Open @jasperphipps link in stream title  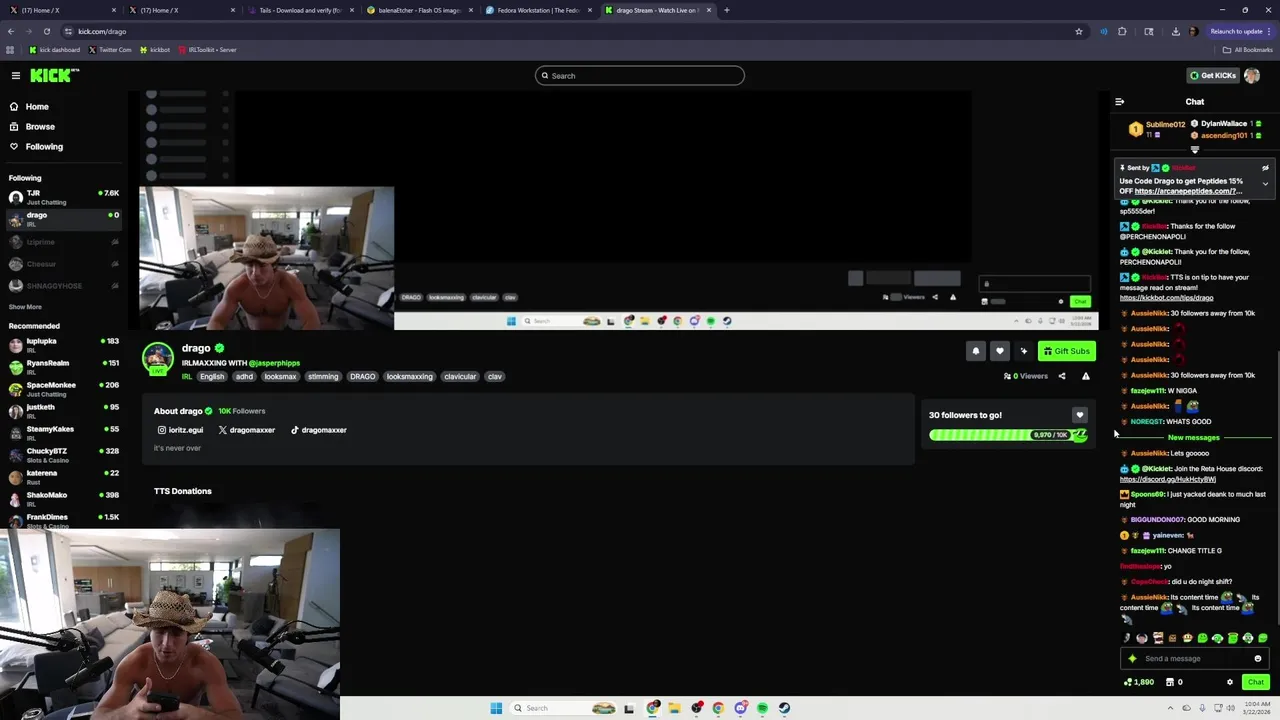(274, 363)
